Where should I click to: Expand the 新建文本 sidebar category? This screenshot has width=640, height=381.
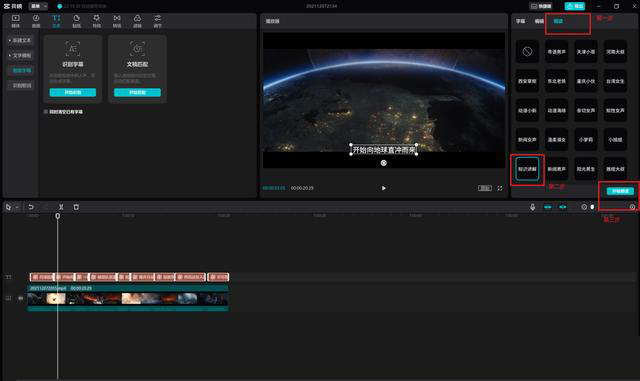coord(20,40)
